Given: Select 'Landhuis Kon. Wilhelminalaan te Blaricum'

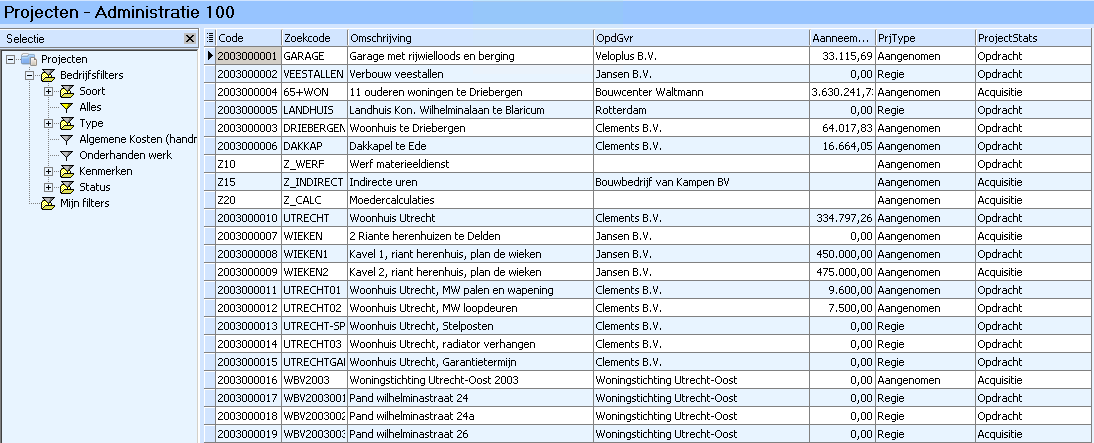Looking at the screenshot, I should 470,110.
